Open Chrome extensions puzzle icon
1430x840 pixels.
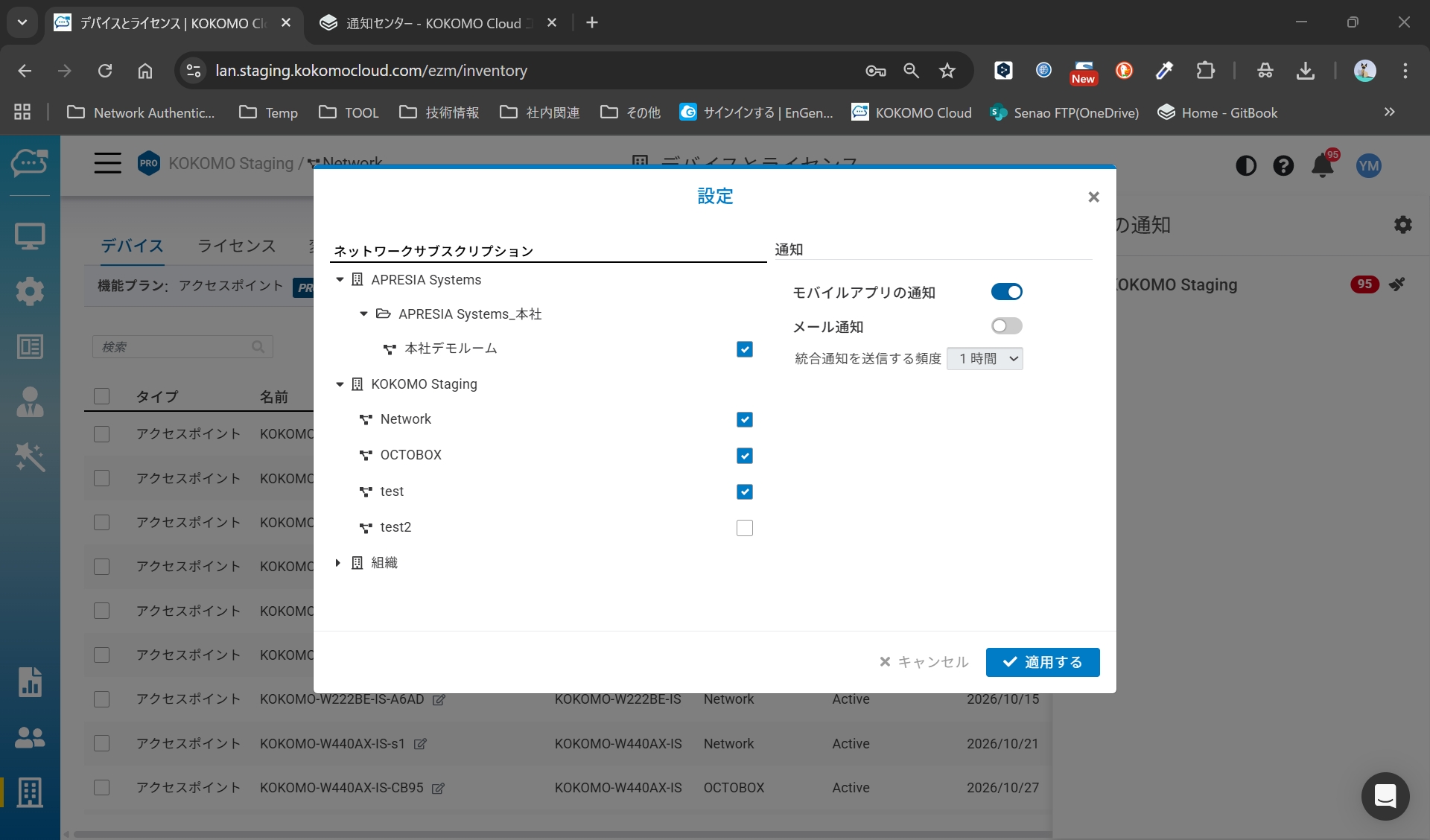[x=1205, y=71]
